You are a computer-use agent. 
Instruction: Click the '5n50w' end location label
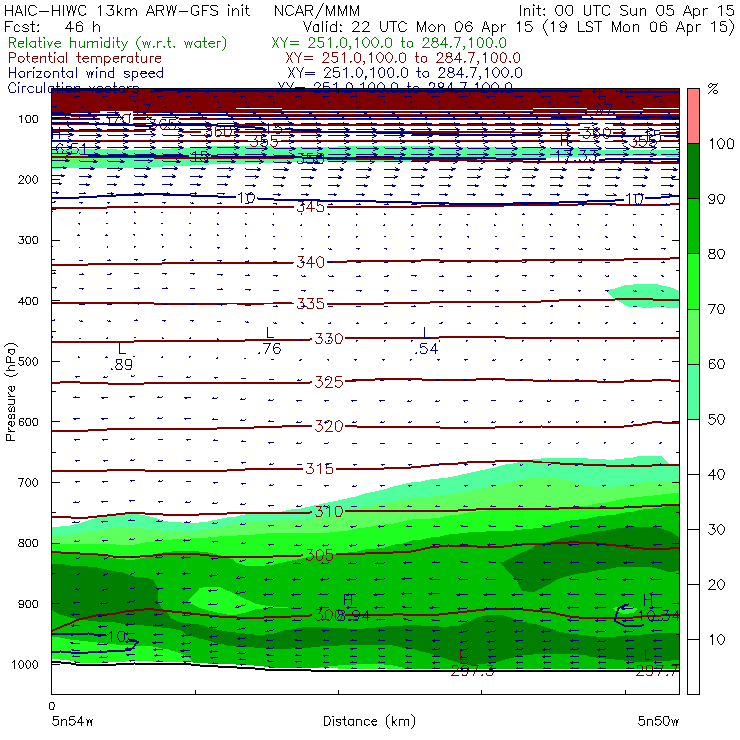658,721
